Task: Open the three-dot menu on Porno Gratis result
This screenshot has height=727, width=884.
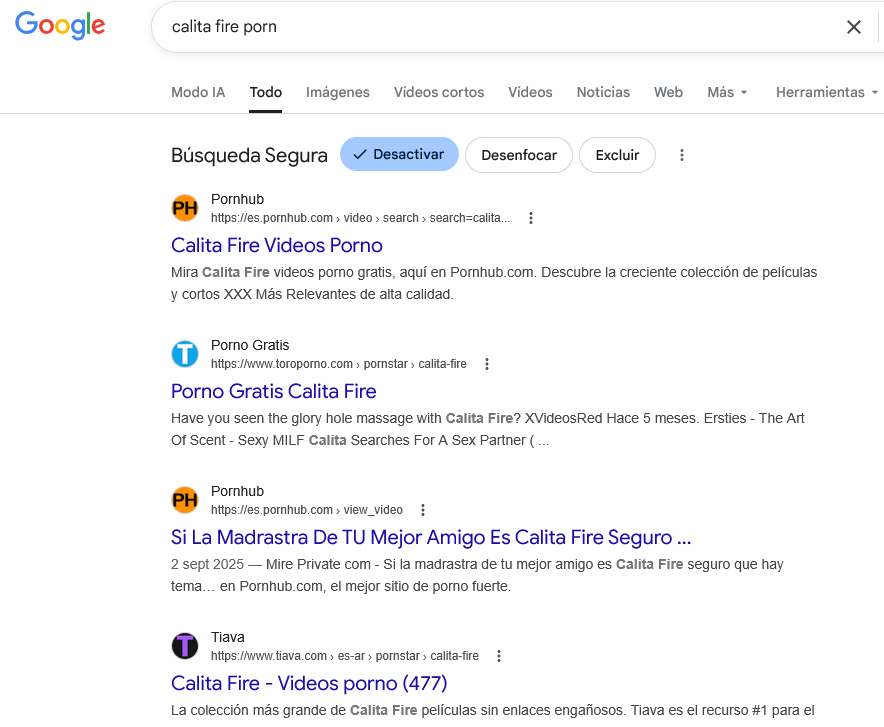Action: (486, 363)
